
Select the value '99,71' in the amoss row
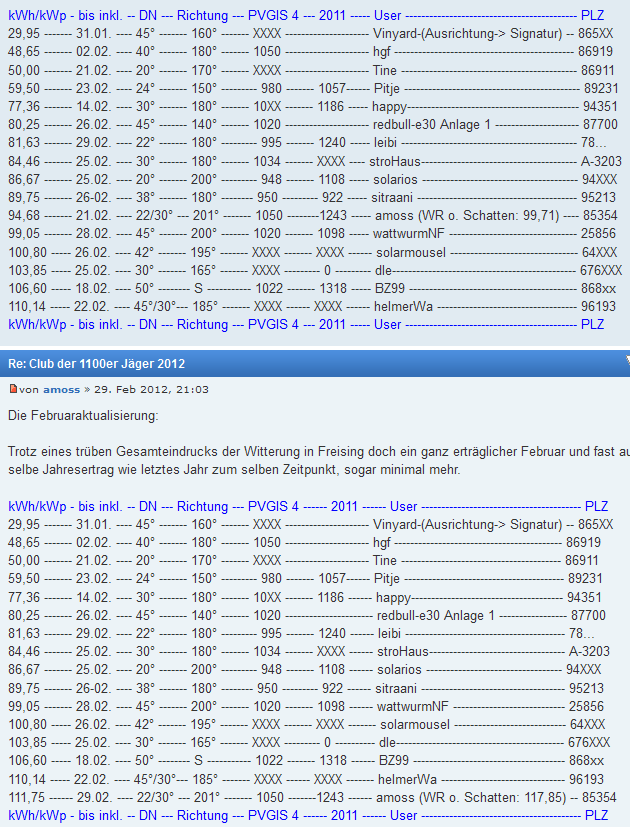(538, 216)
